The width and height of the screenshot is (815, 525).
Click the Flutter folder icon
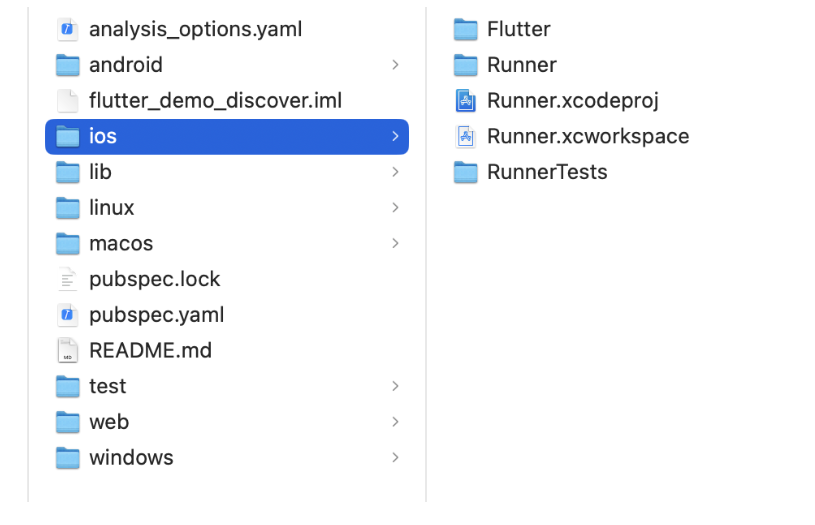coord(465,29)
